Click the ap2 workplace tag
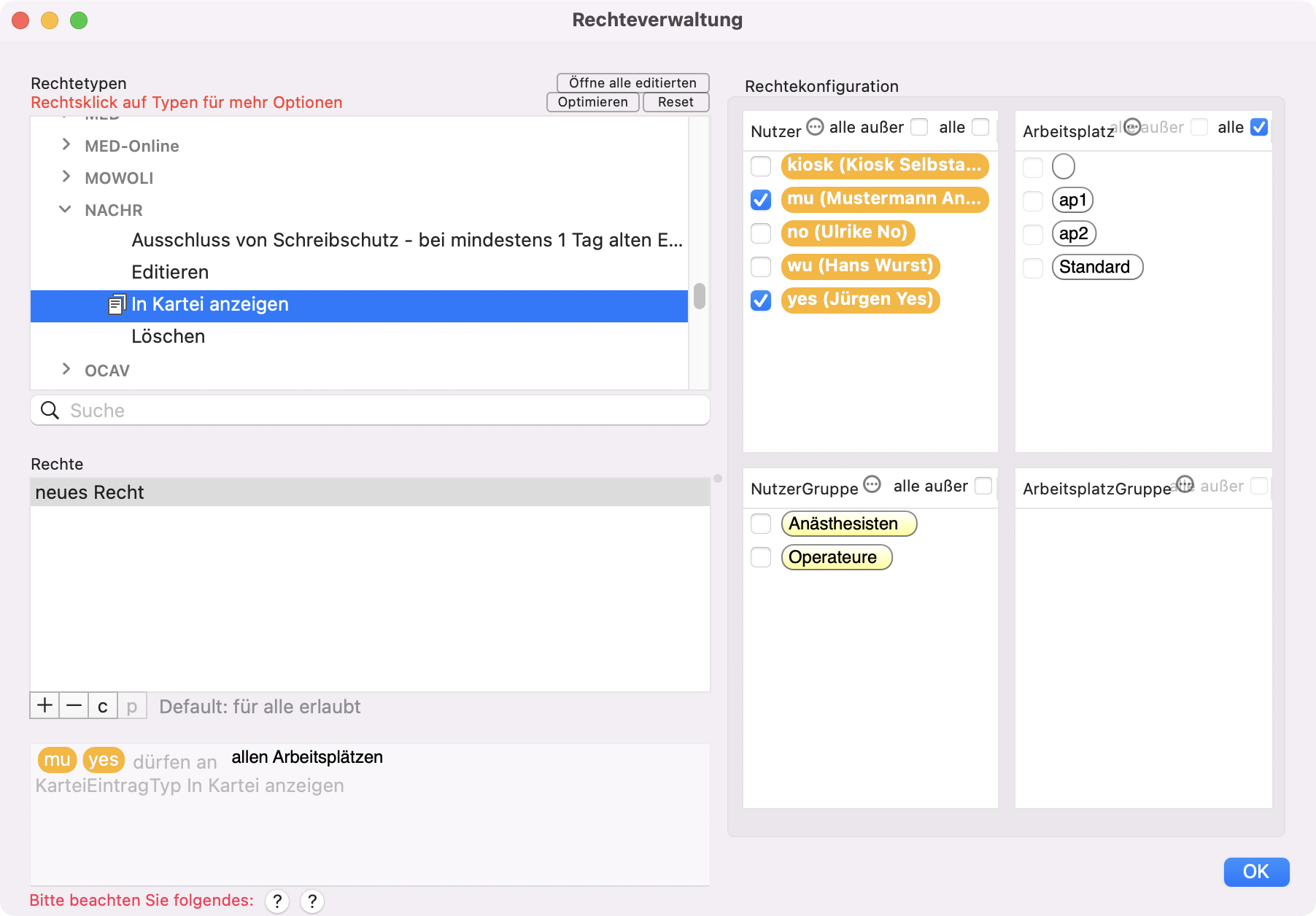 point(1074,233)
